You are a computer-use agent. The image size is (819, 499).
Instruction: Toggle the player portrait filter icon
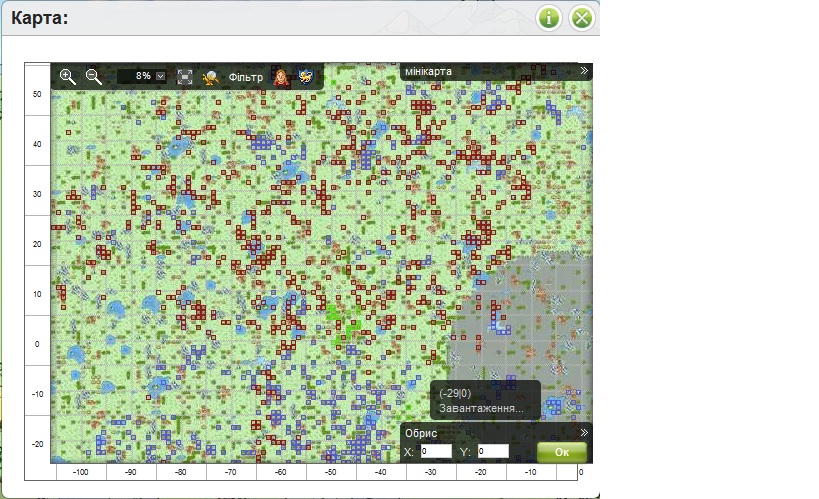tap(281, 77)
